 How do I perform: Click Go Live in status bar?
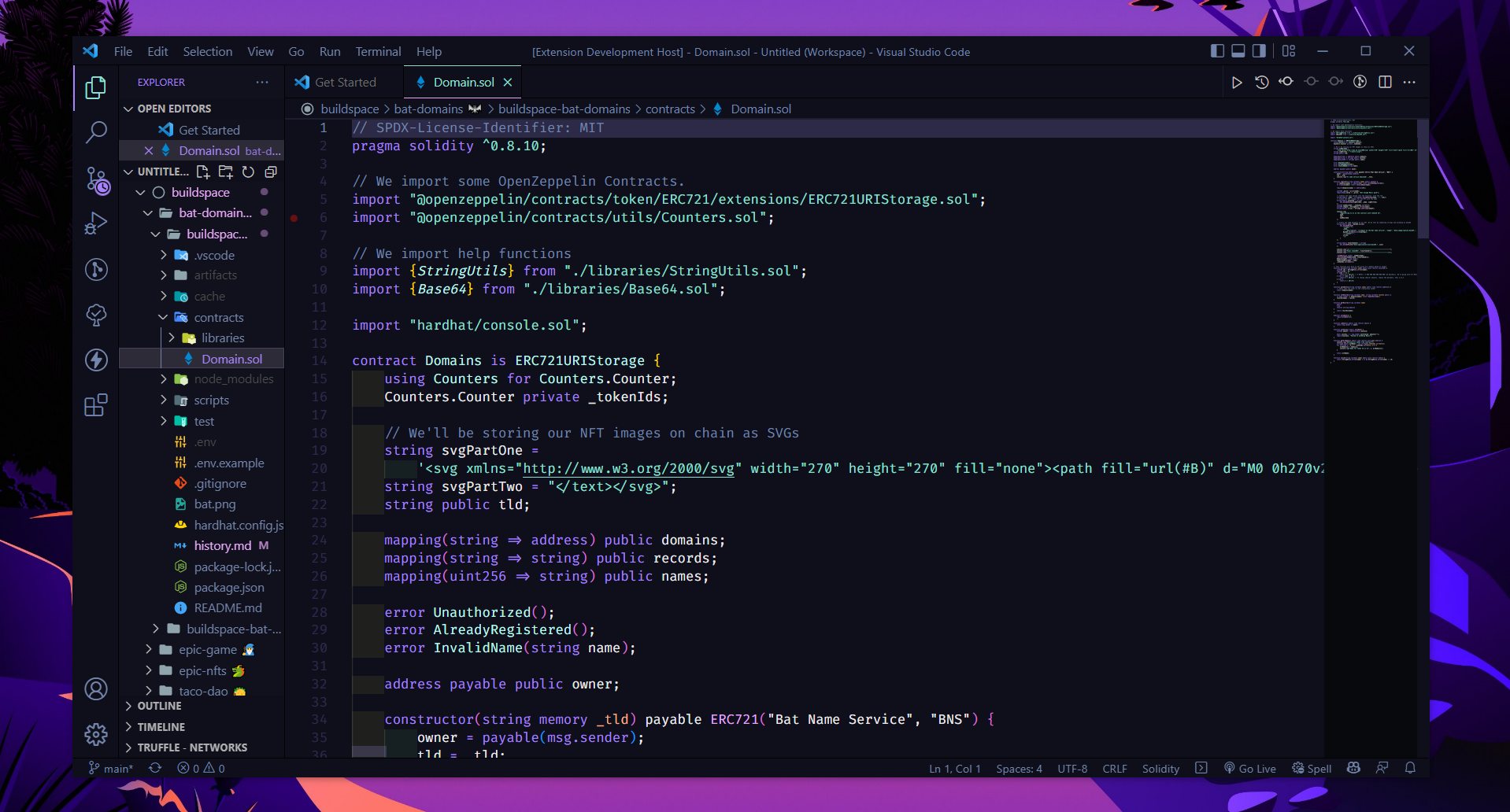1250,769
